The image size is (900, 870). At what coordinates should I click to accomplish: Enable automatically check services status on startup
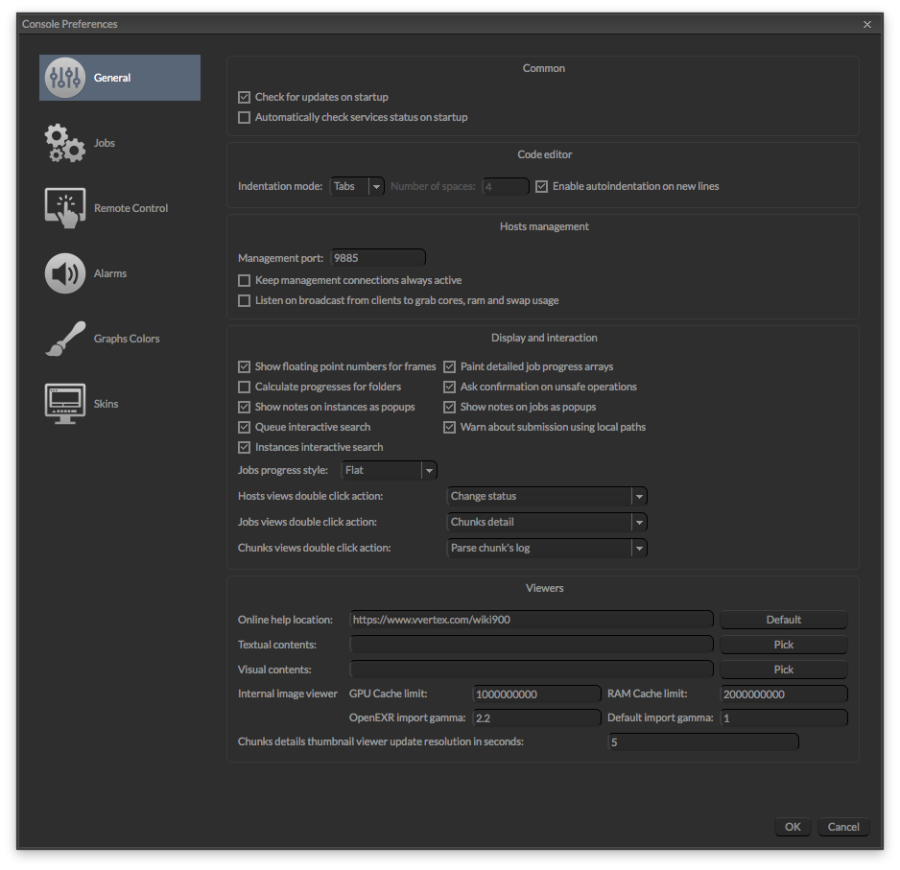tap(244, 117)
